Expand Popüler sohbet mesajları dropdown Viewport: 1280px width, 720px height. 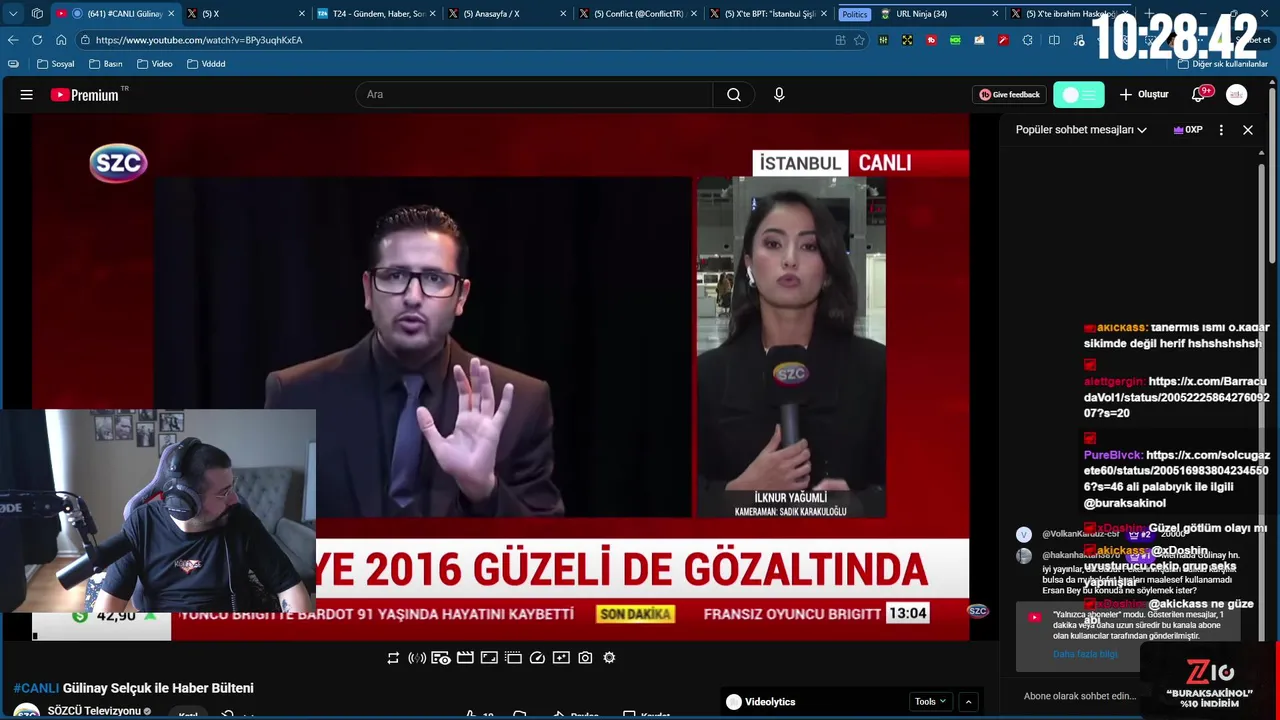(x=1081, y=130)
